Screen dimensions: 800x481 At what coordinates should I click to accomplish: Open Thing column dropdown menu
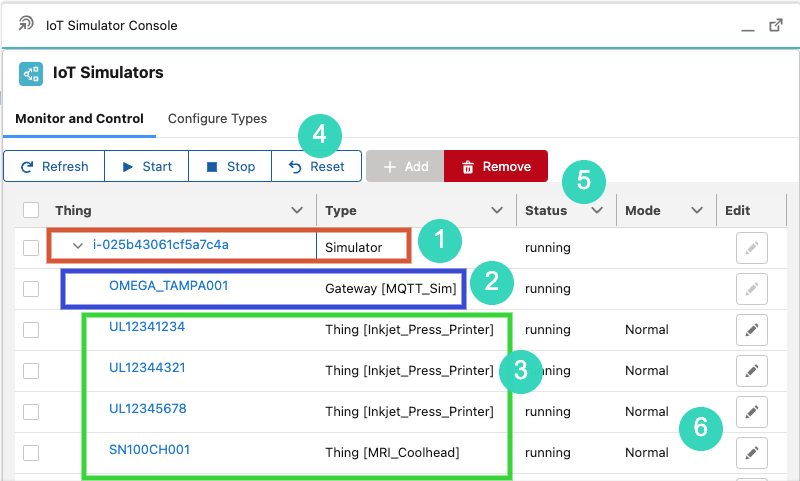(297, 210)
